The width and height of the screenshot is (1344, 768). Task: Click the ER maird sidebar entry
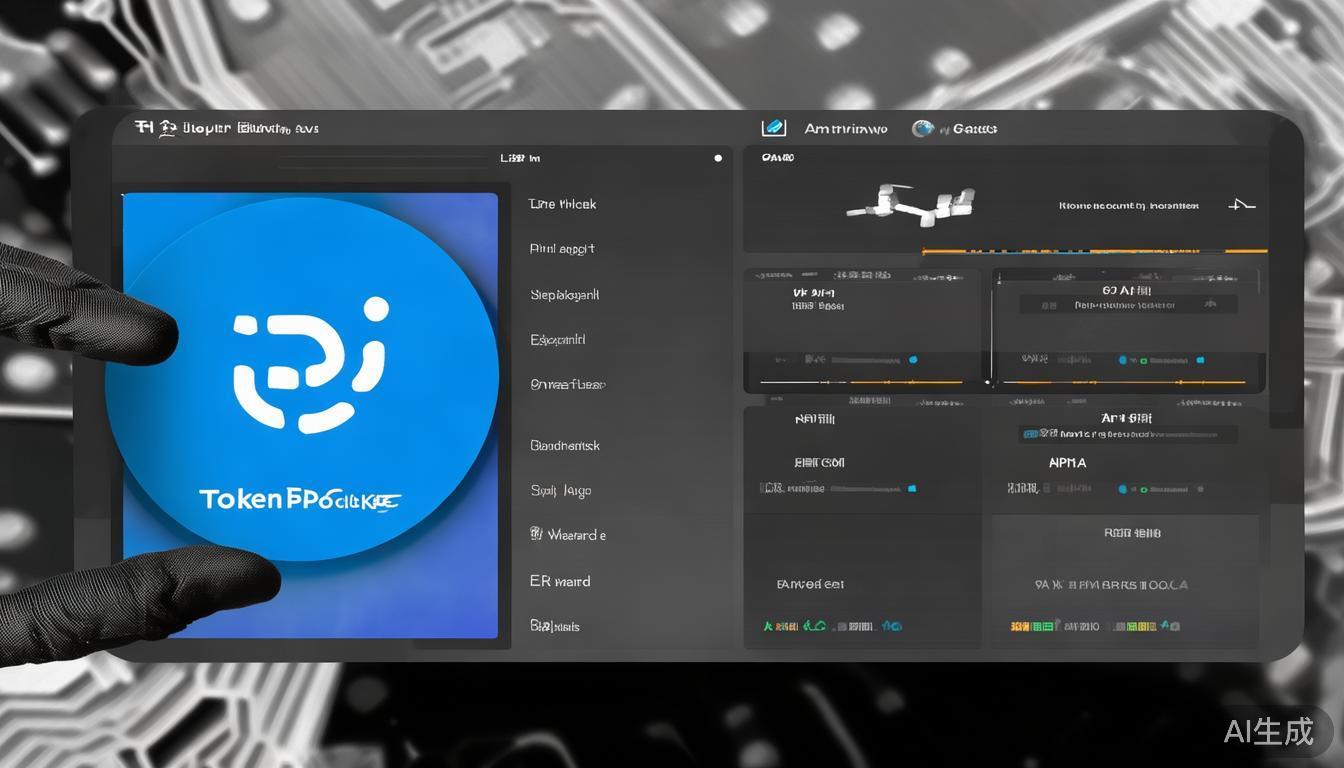pos(560,581)
